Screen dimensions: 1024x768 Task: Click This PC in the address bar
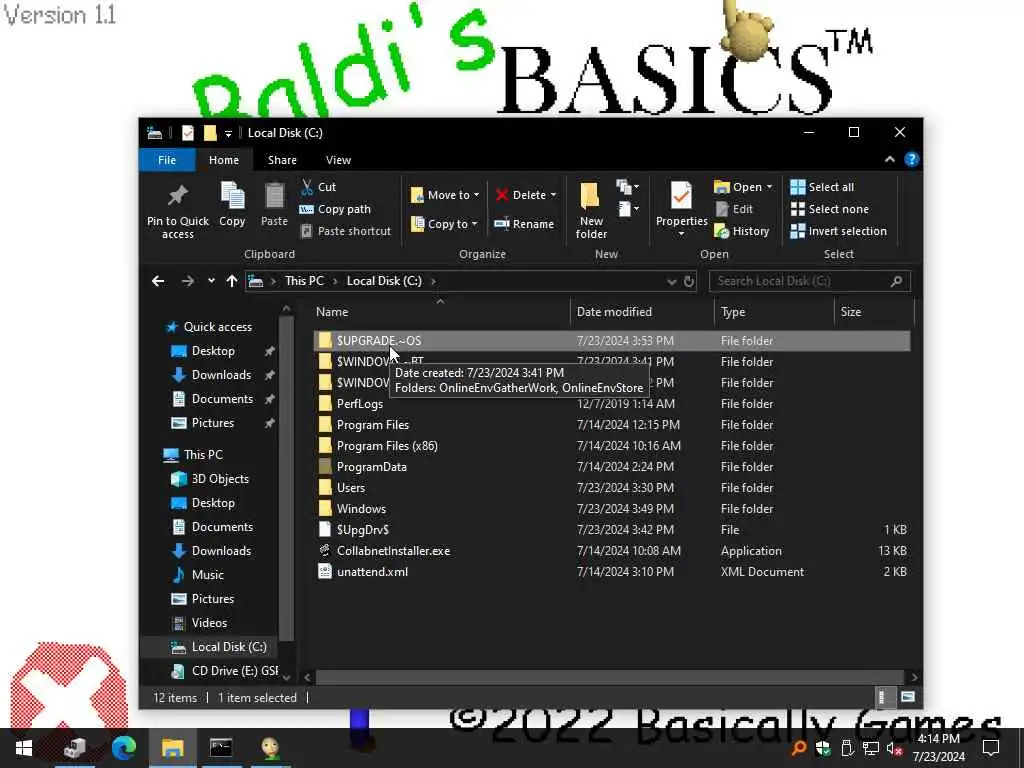[304, 281]
